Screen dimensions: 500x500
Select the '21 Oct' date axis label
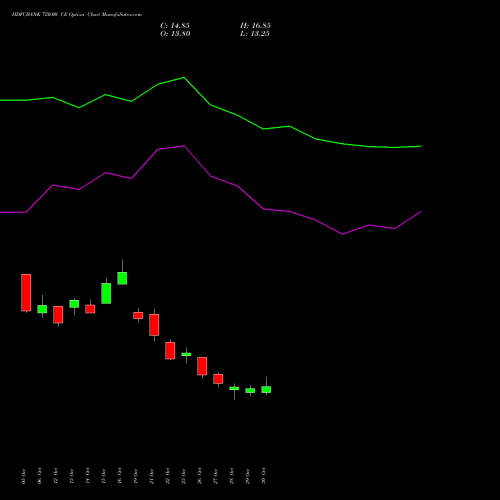click(x=151, y=476)
